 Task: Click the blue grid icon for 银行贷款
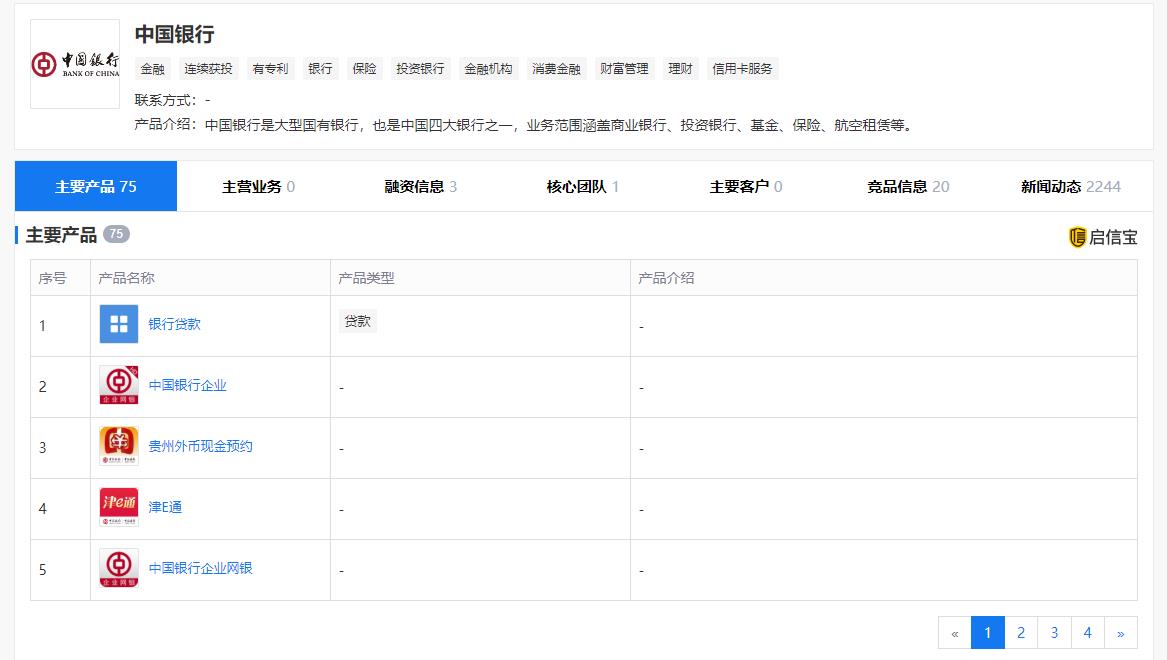[119, 324]
